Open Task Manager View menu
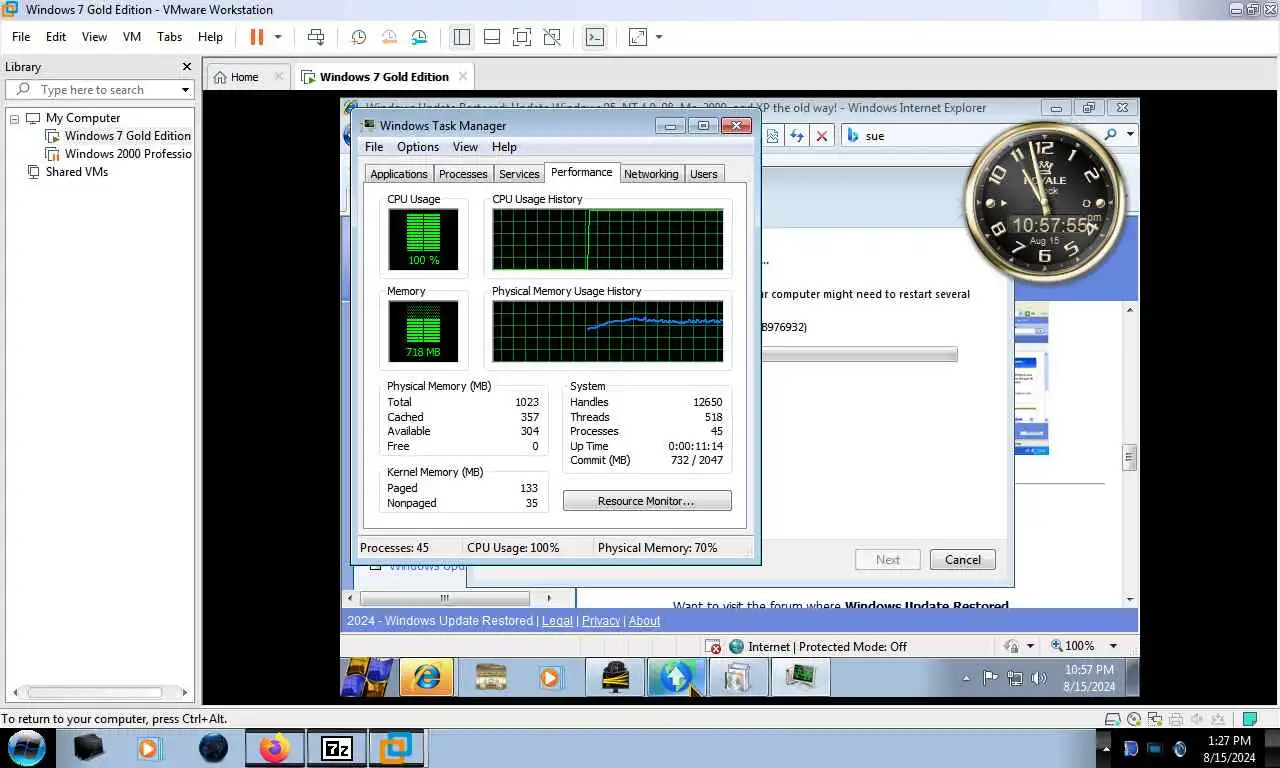 [x=465, y=147]
